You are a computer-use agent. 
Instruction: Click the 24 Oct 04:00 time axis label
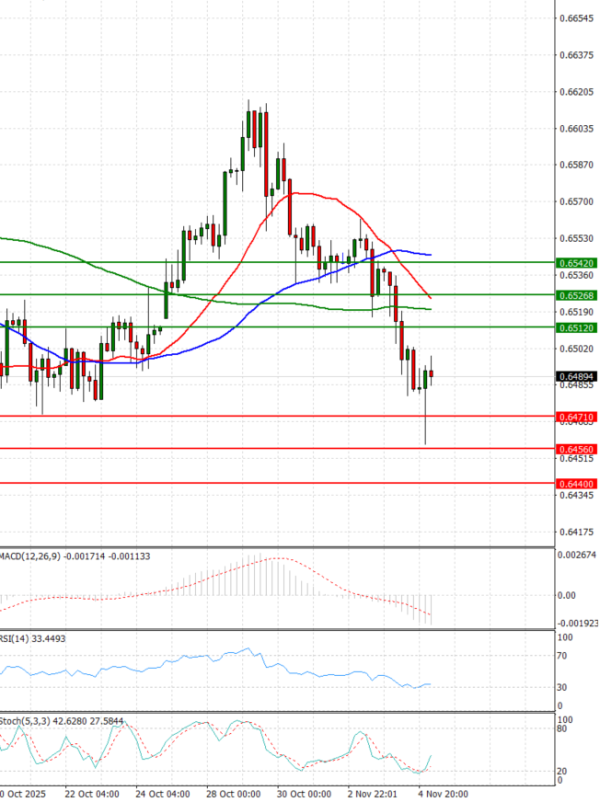pos(162,794)
